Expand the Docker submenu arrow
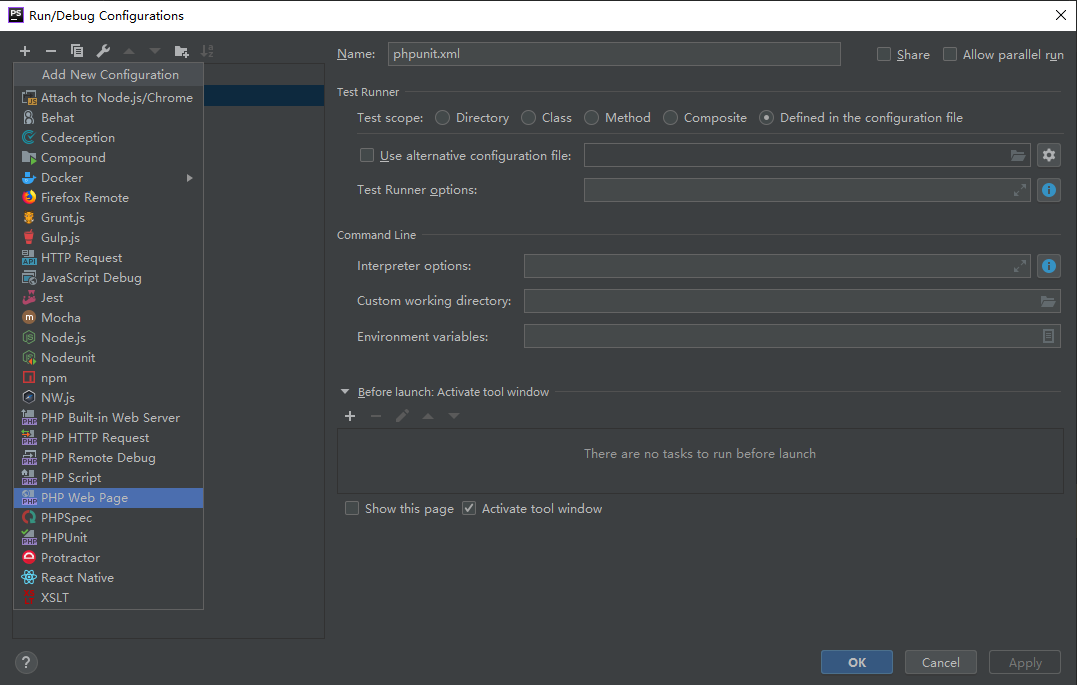This screenshot has width=1077, height=685. [190, 178]
